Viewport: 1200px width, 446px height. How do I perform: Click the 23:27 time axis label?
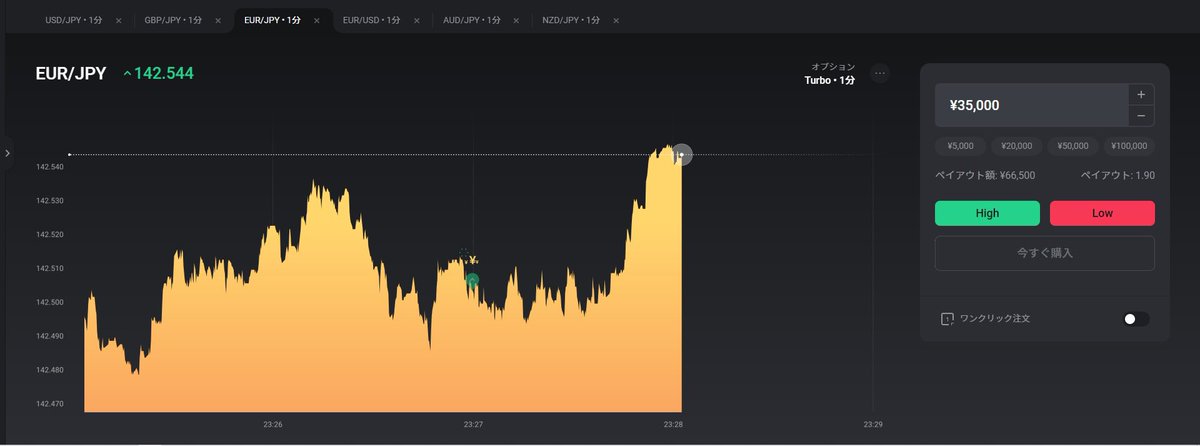click(473, 424)
